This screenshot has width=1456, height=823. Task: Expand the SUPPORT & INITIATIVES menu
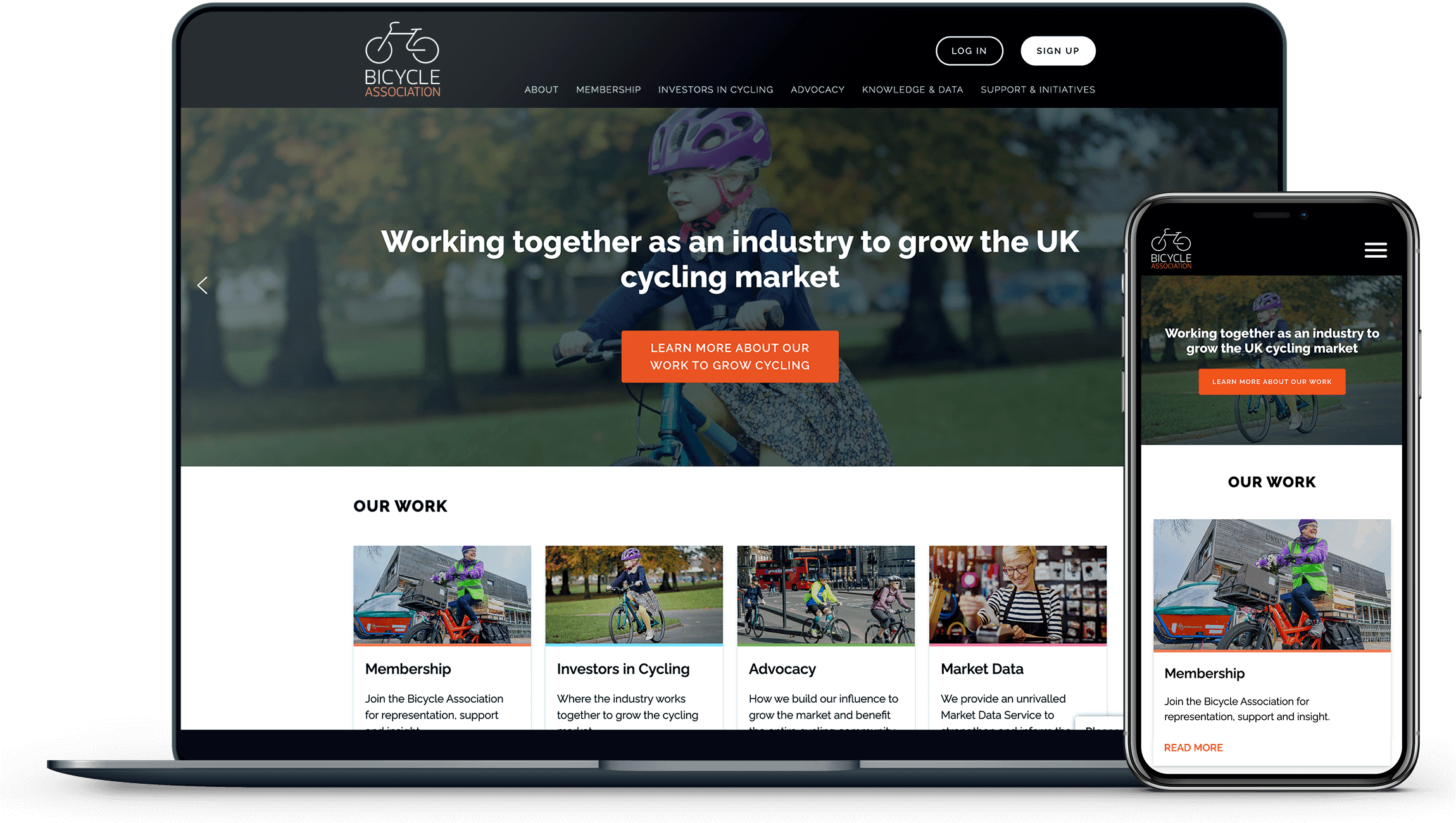(x=1037, y=89)
